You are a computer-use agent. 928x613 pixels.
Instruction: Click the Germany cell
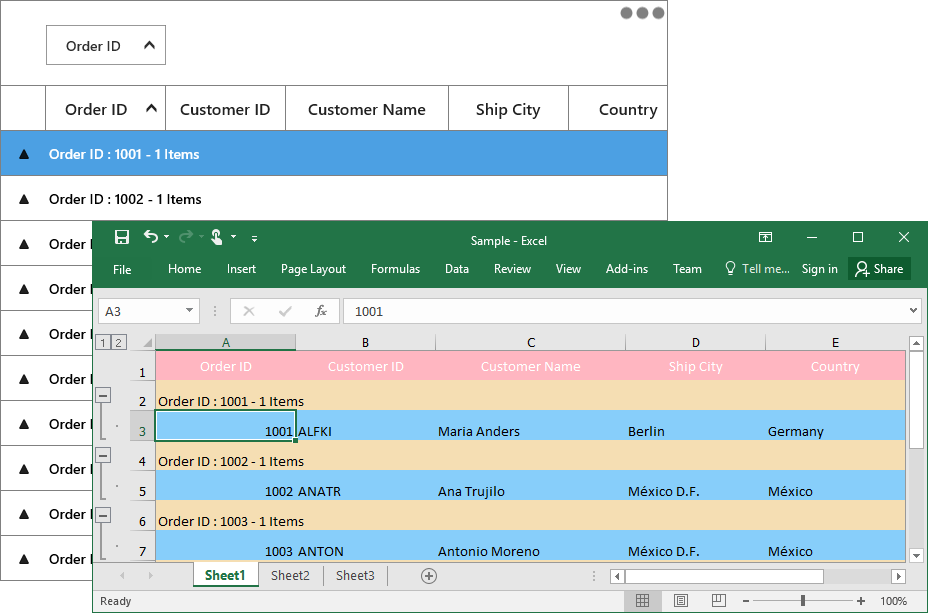(835, 425)
